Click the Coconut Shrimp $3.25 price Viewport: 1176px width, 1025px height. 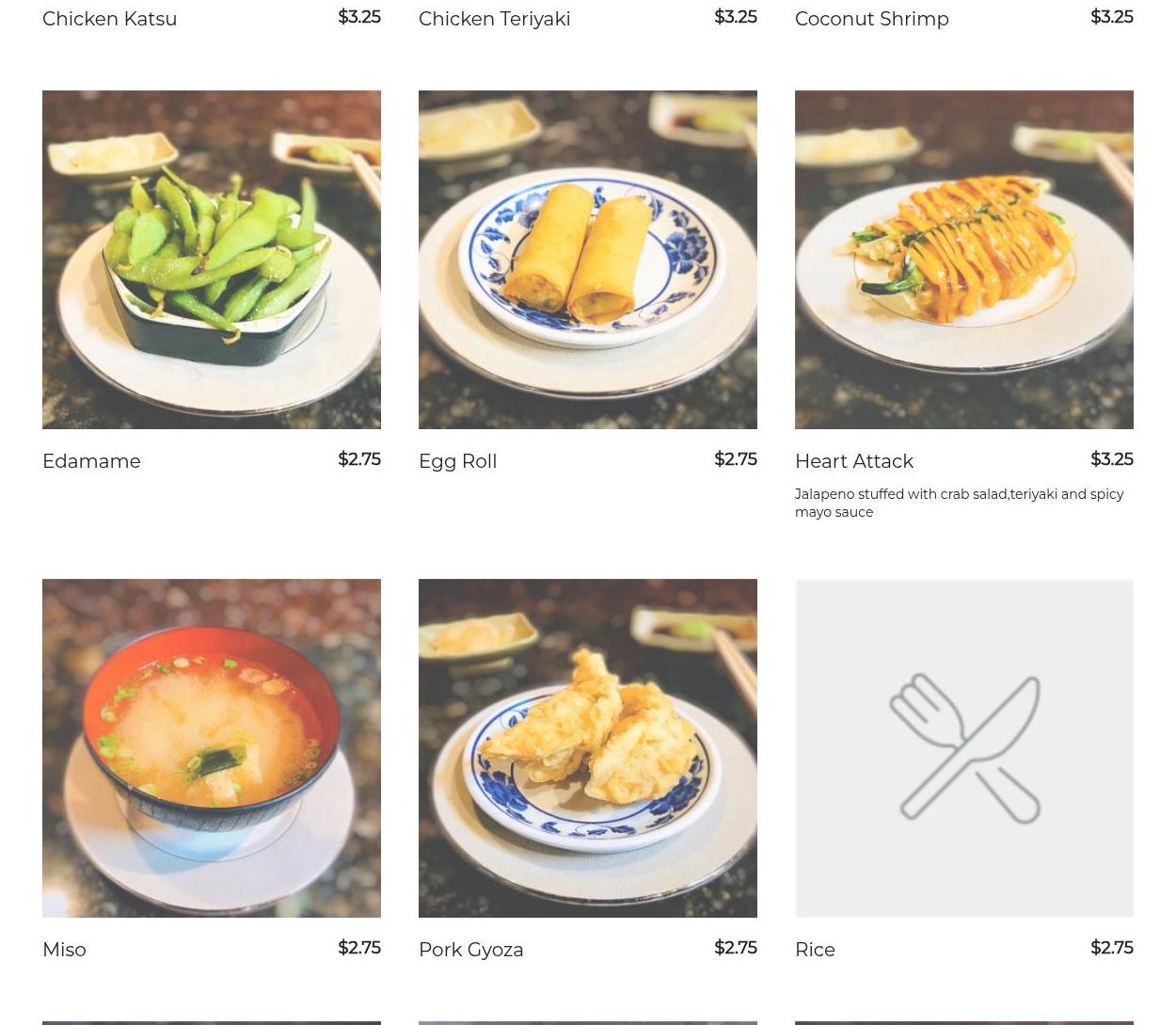(1111, 17)
